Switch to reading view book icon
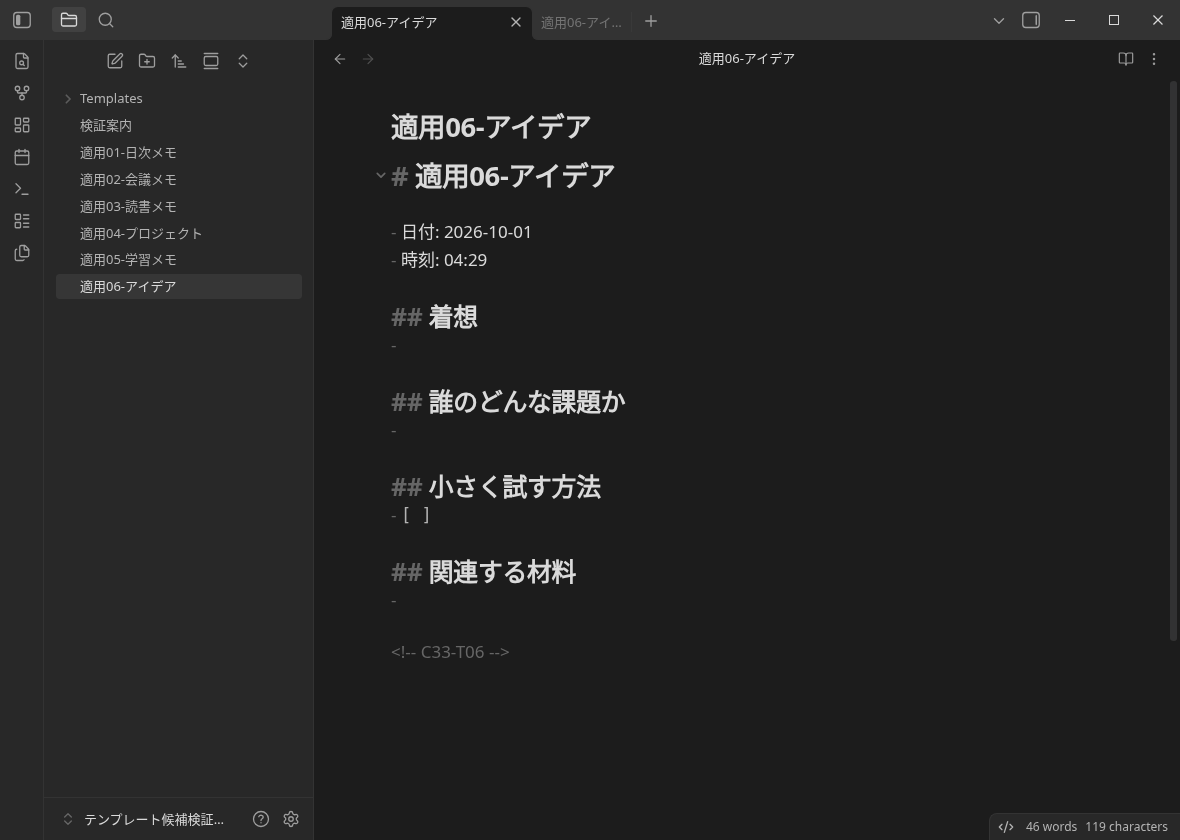Screen dimensions: 1180x840 coord(1125,59)
